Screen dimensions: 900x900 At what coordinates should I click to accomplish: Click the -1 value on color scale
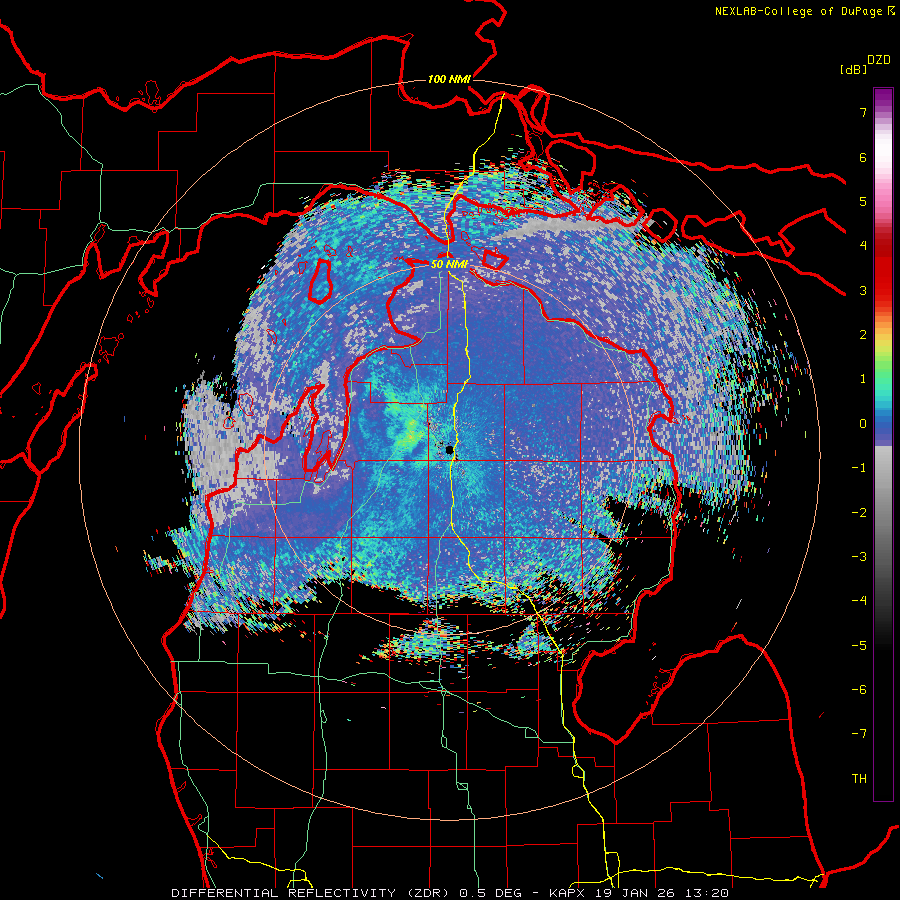click(859, 468)
